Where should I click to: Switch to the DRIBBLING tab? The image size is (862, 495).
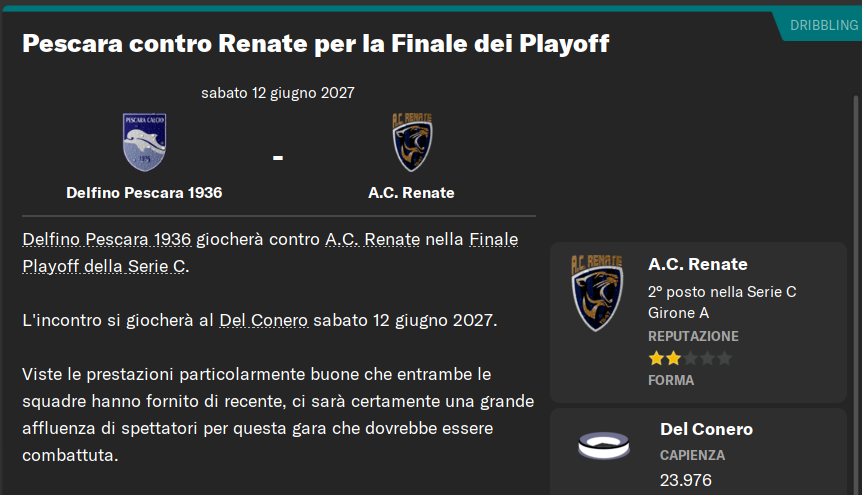(x=824, y=25)
